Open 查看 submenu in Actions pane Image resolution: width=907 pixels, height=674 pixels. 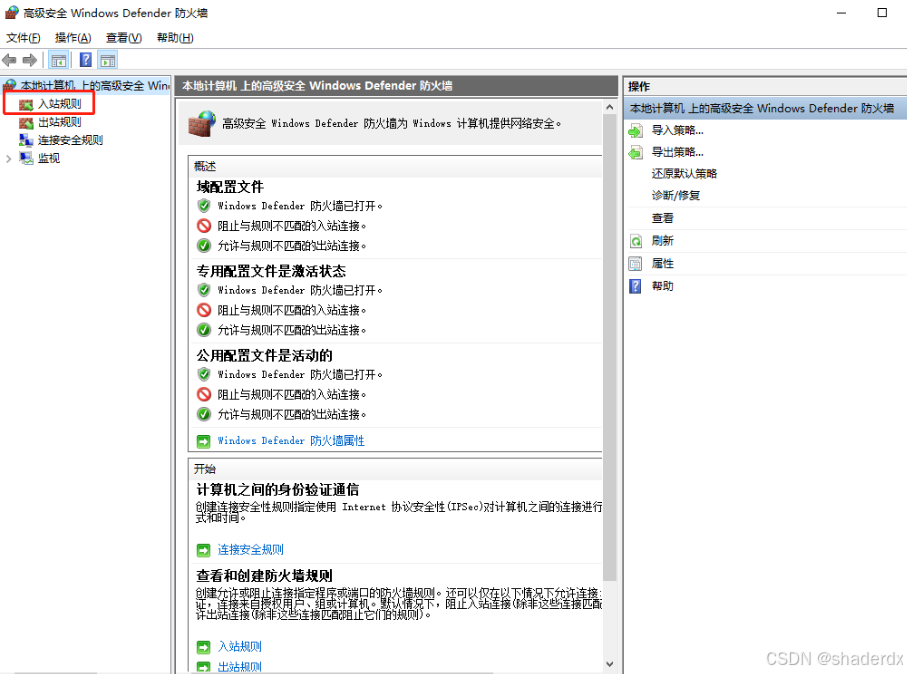662,218
